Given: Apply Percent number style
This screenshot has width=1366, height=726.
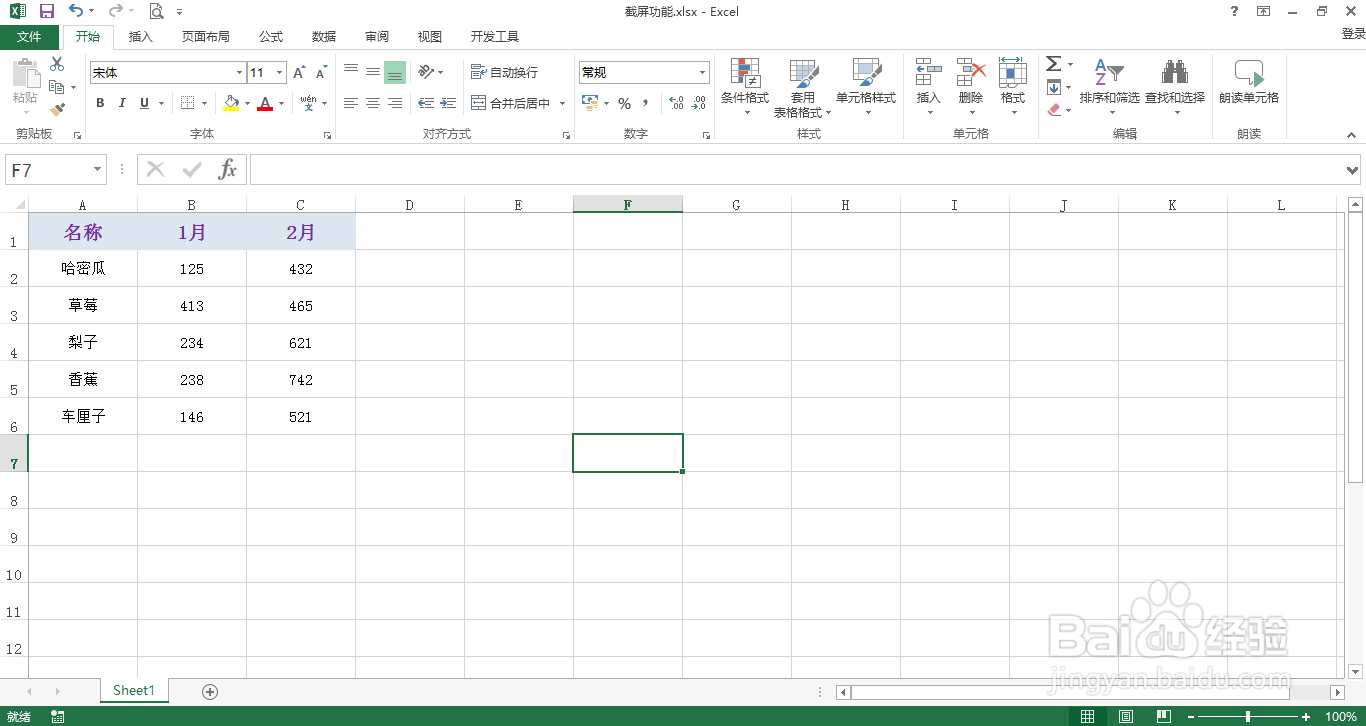Looking at the screenshot, I should (x=625, y=103).
